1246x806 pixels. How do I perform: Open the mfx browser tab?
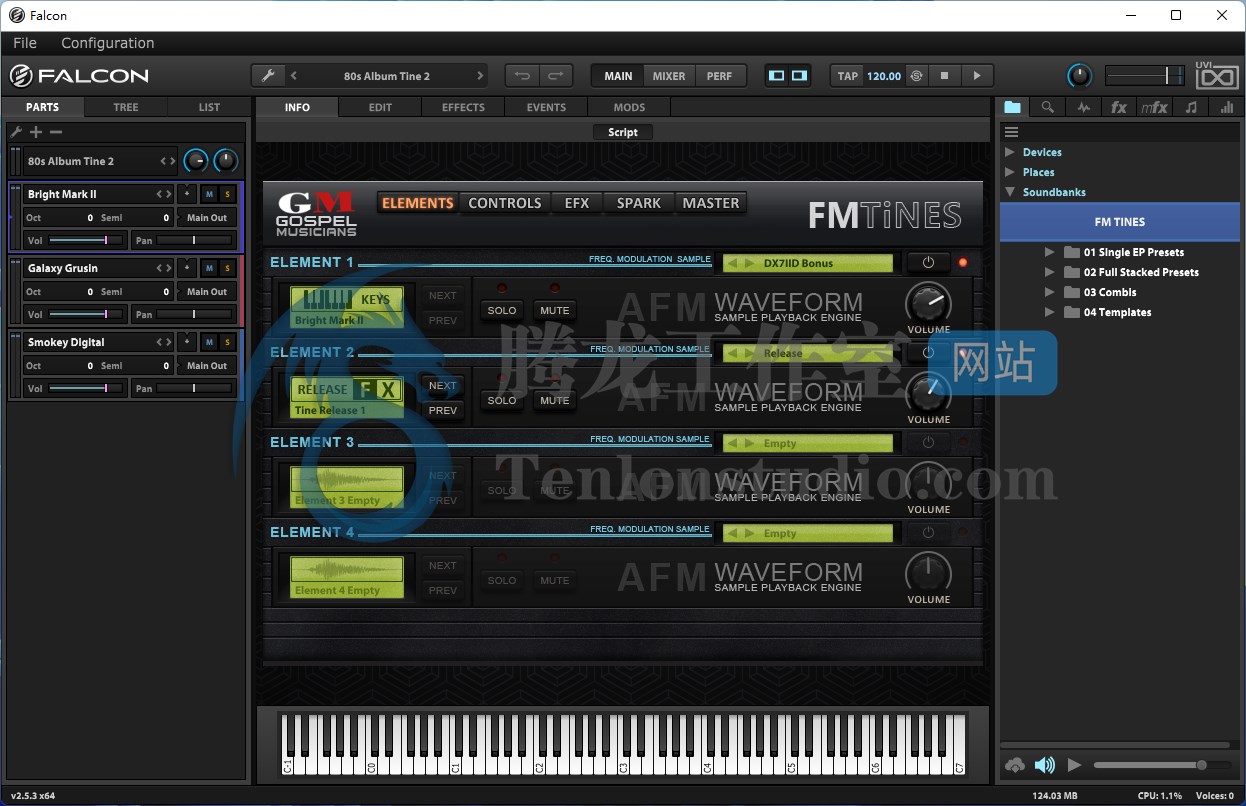pos(1155,107)
